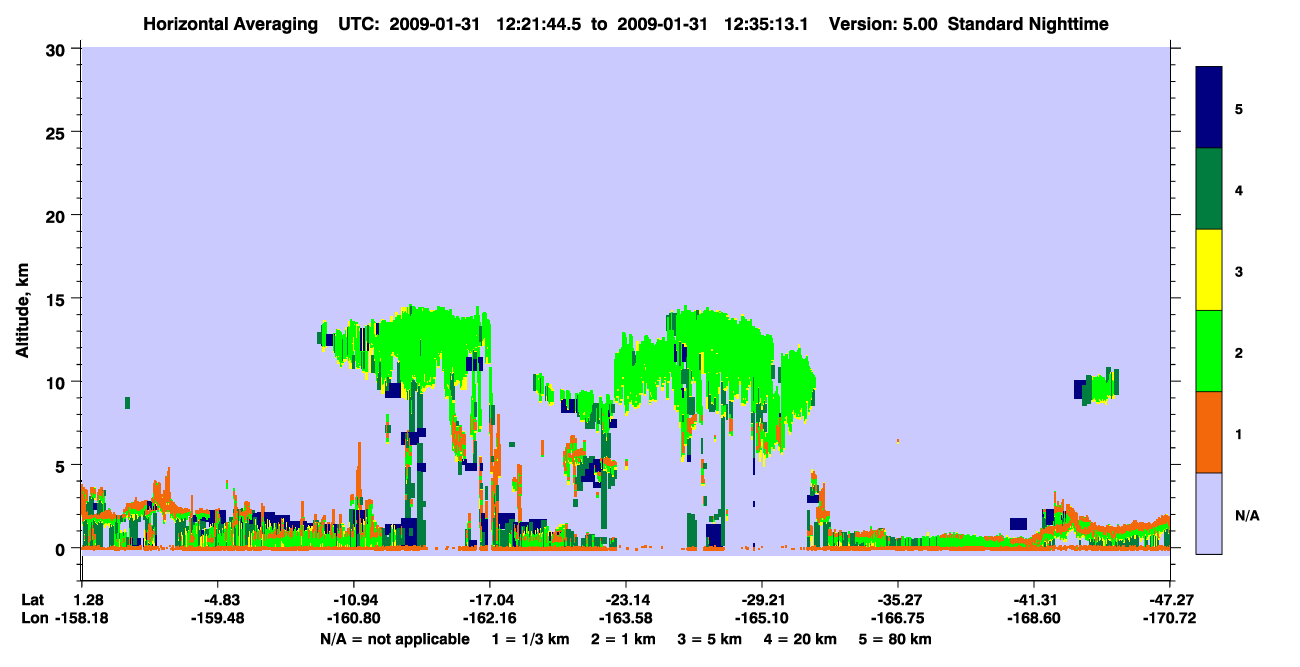Click the latitude value -17.04
1300x667 pixels.
tap(489, 600)
